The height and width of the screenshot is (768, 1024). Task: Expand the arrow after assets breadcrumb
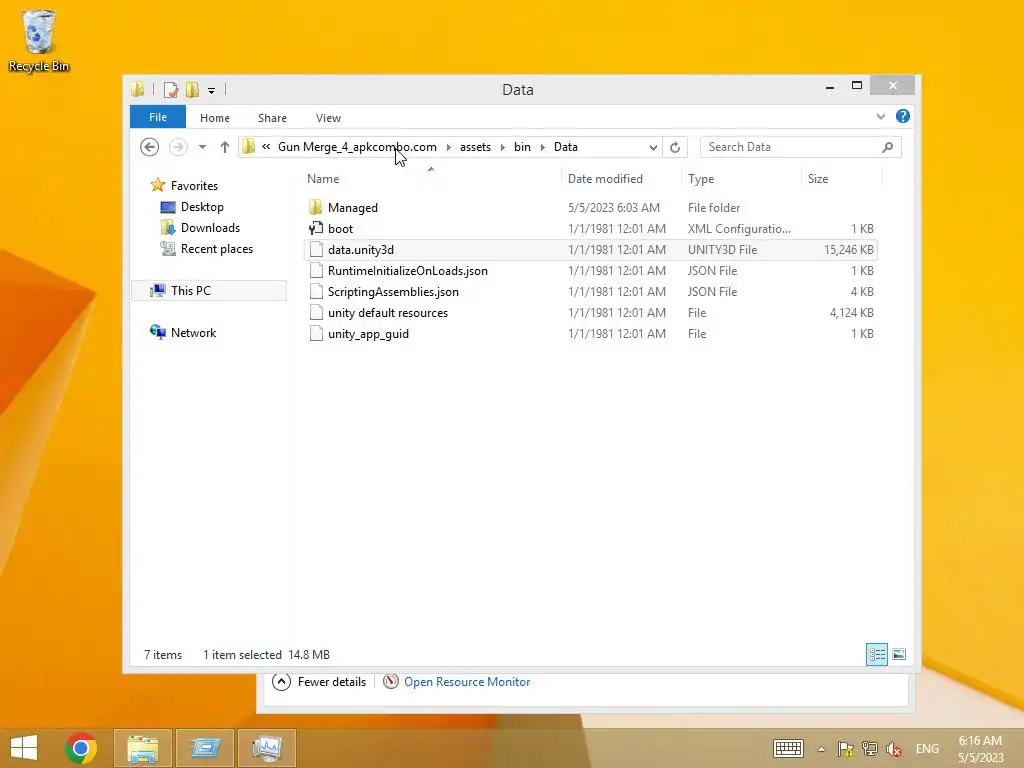pyautogui.click(x=503, y=147)
